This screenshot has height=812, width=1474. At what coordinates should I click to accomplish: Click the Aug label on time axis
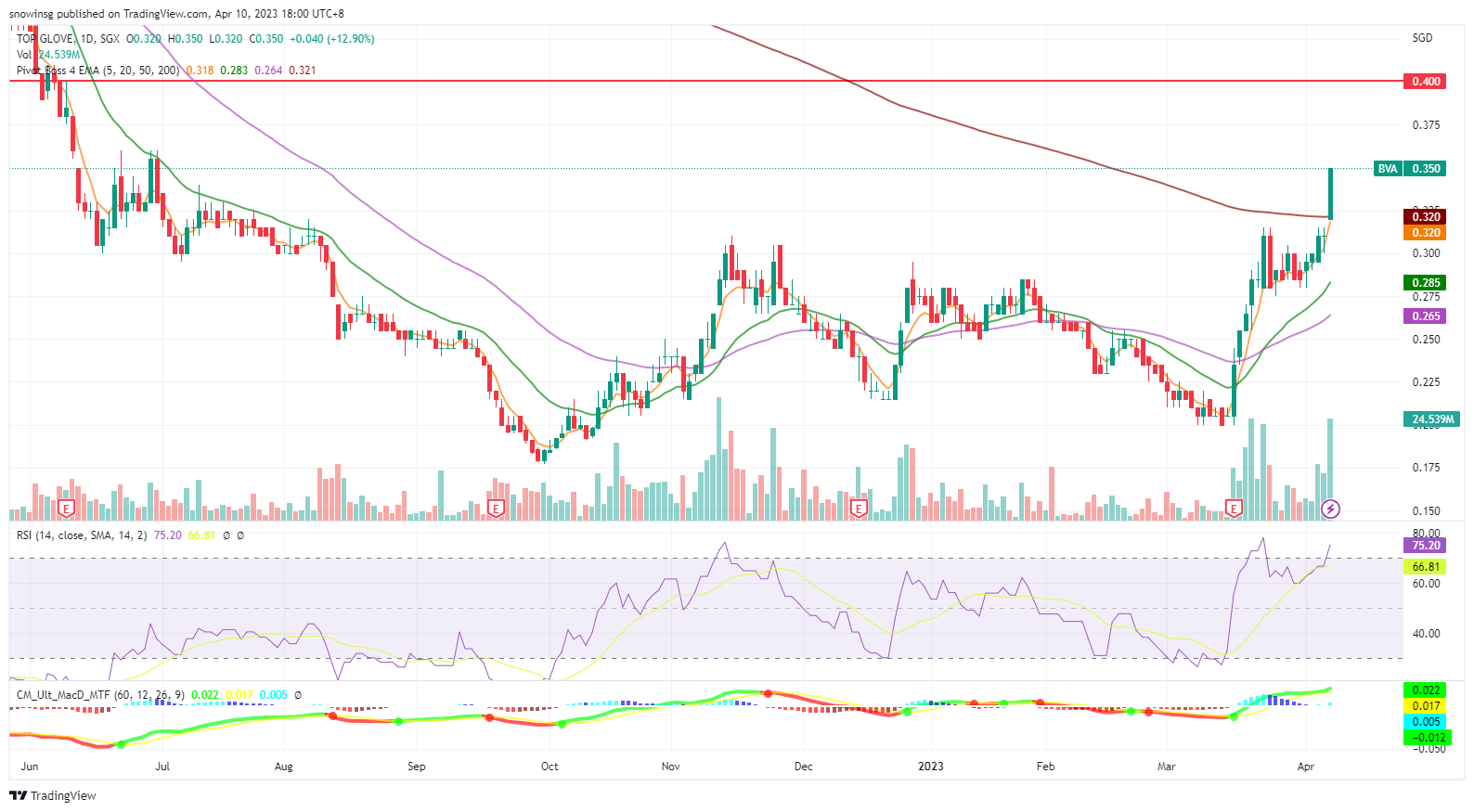point(284,767)
